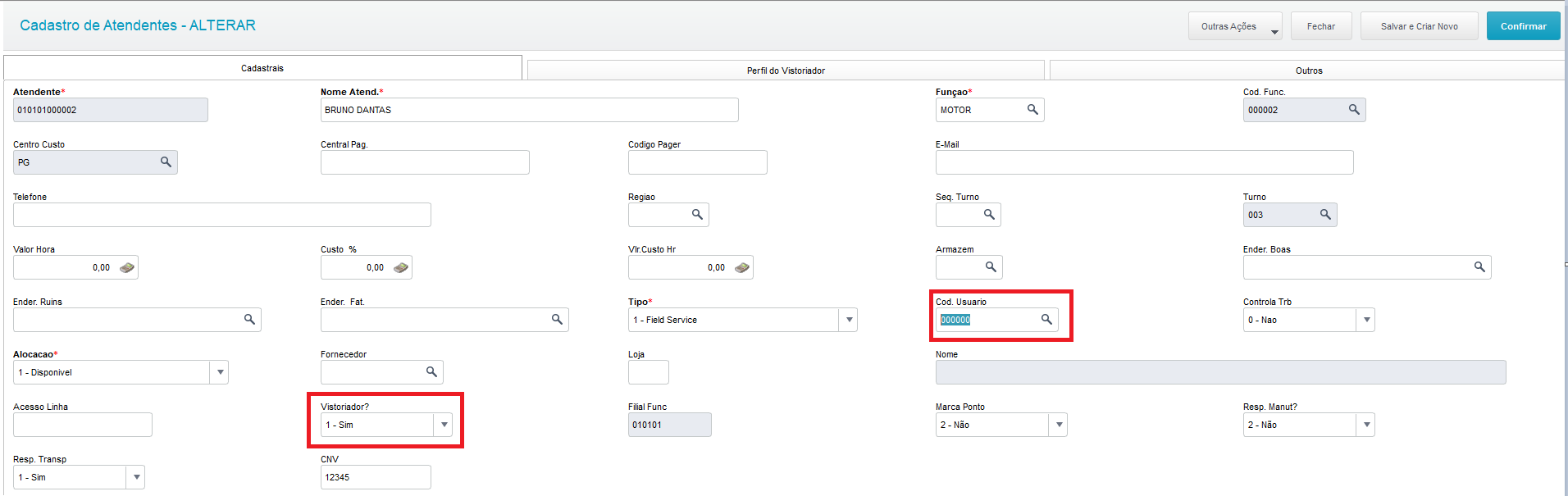Focus E-Mail input field
The width and height of the screenshot is (1568, 496).
click(x=1145, y=162)
